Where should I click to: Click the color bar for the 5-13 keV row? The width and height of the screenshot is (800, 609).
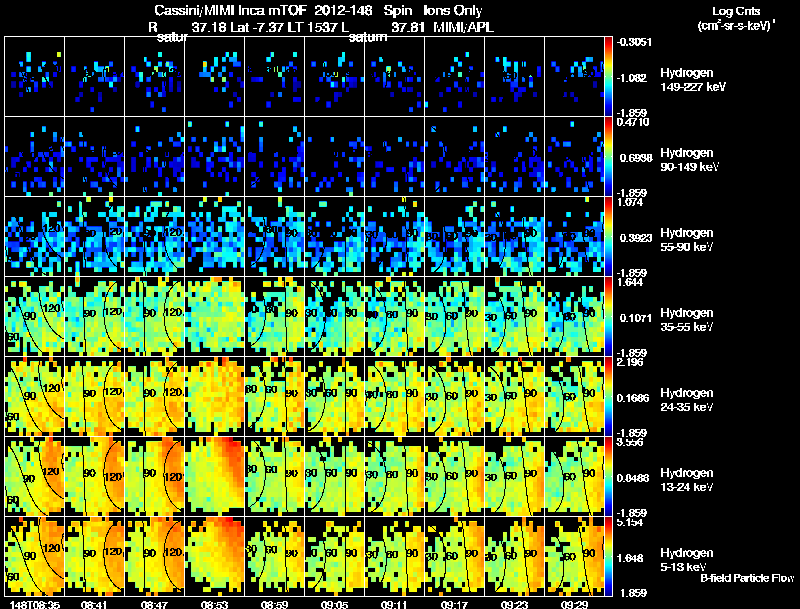tap(608, 557)
